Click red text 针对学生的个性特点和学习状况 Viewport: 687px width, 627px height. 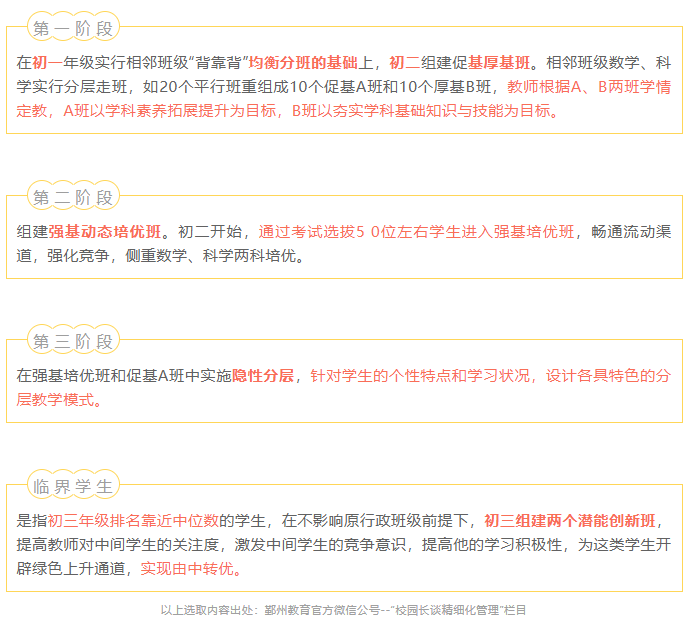[420, 375]
